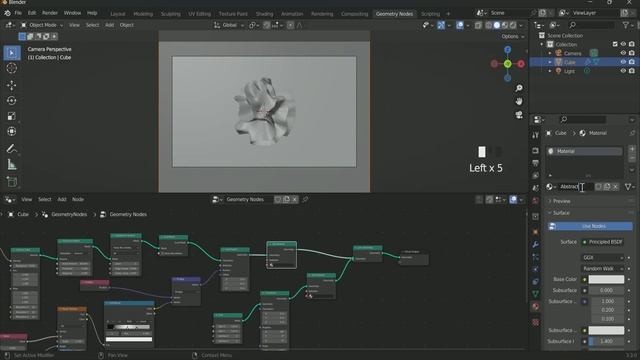Open the Object Data properties tab
This screenshot has height=360, width=640.
coord(536,294)
